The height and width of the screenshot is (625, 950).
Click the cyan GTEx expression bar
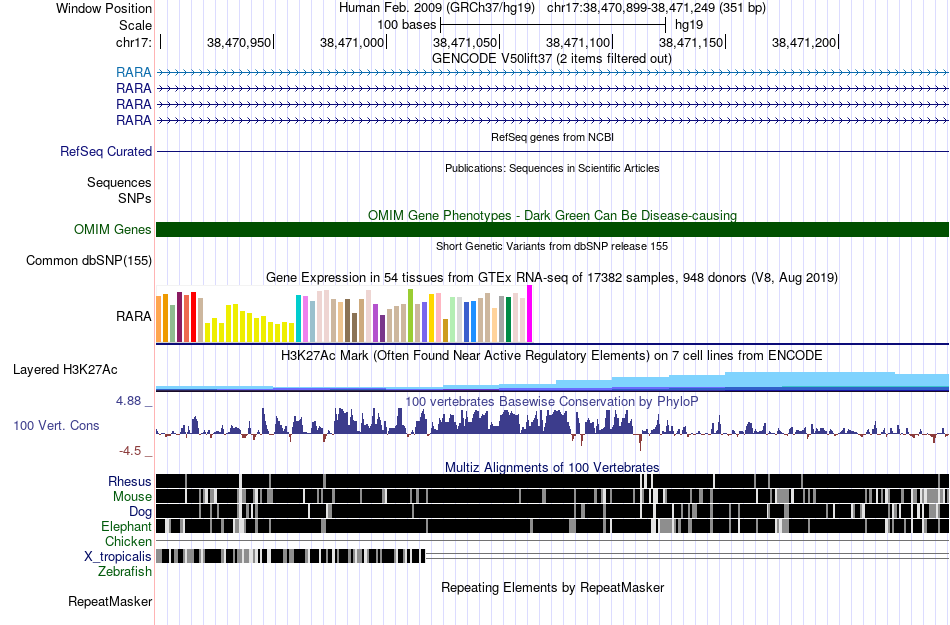click(298, 319)
